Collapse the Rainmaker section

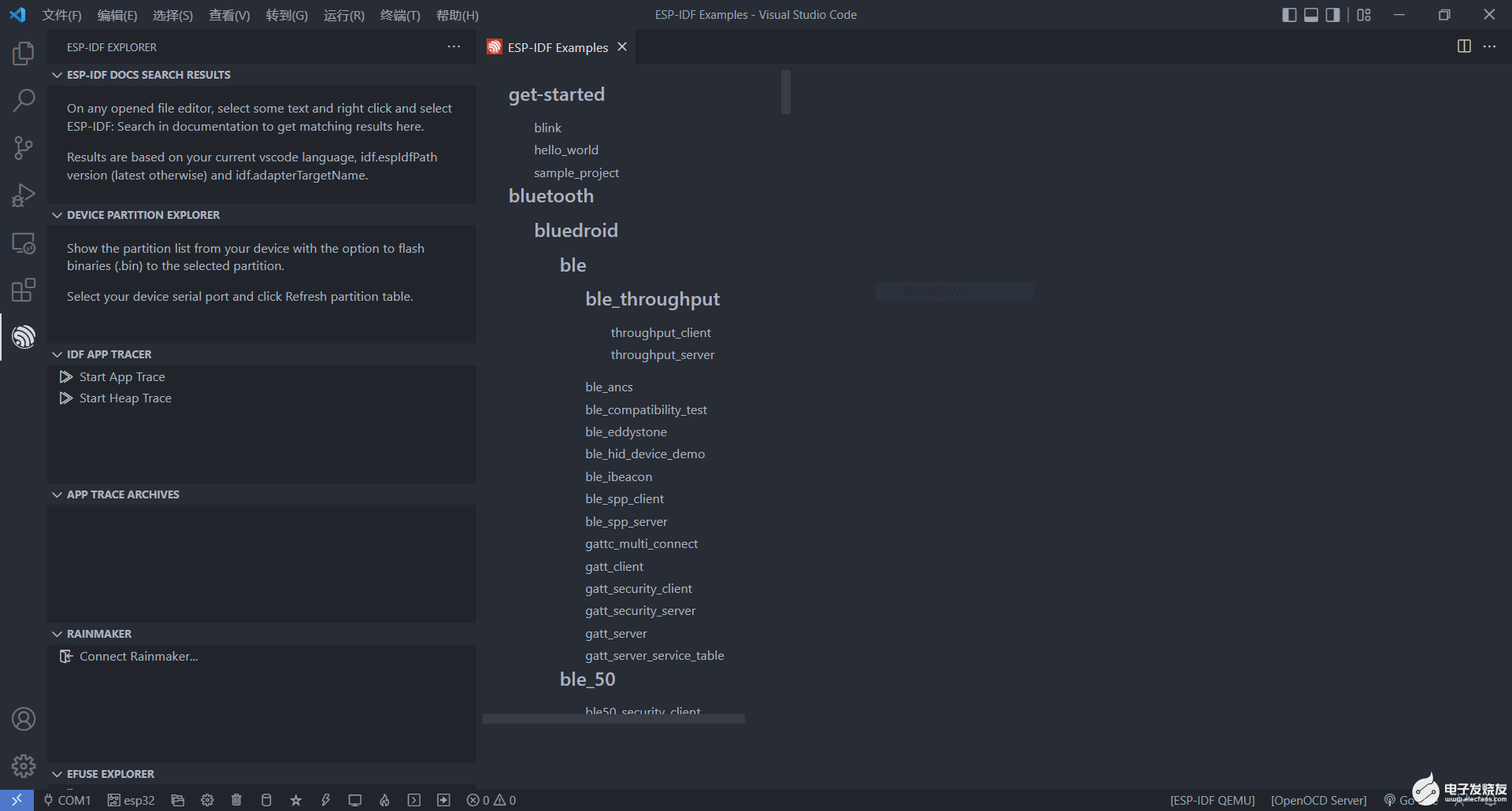[261, 634]
